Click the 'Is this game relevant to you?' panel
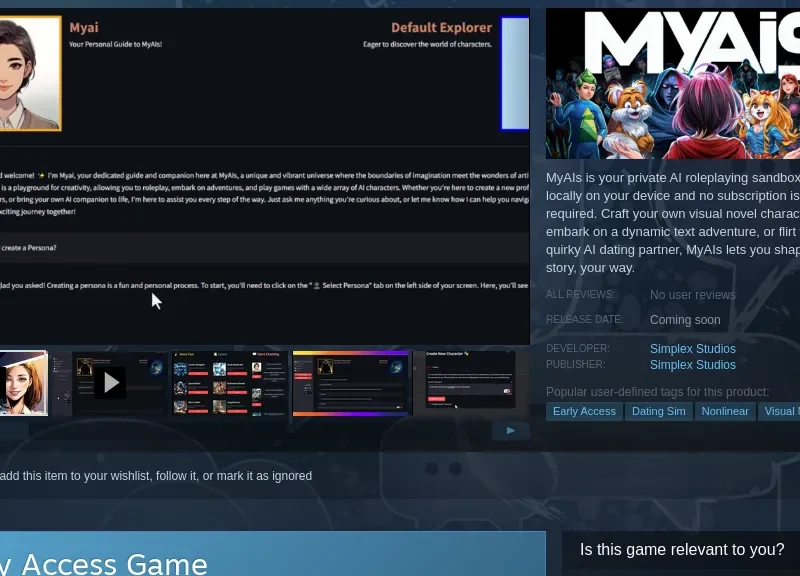This screenshot has width=800, height=576. [681, 549]
